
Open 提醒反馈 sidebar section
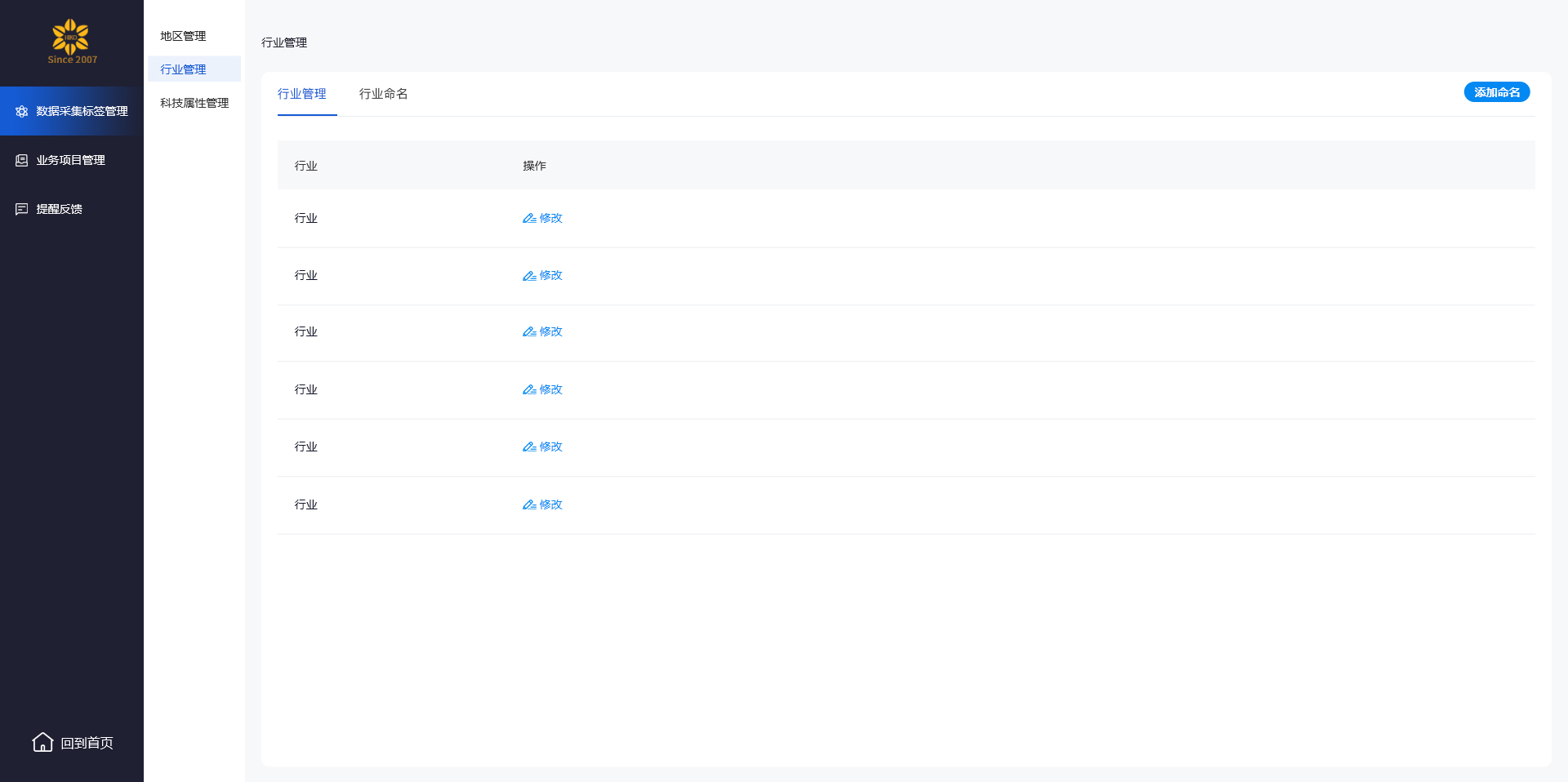pyautogui.click(x=59, y=210)
